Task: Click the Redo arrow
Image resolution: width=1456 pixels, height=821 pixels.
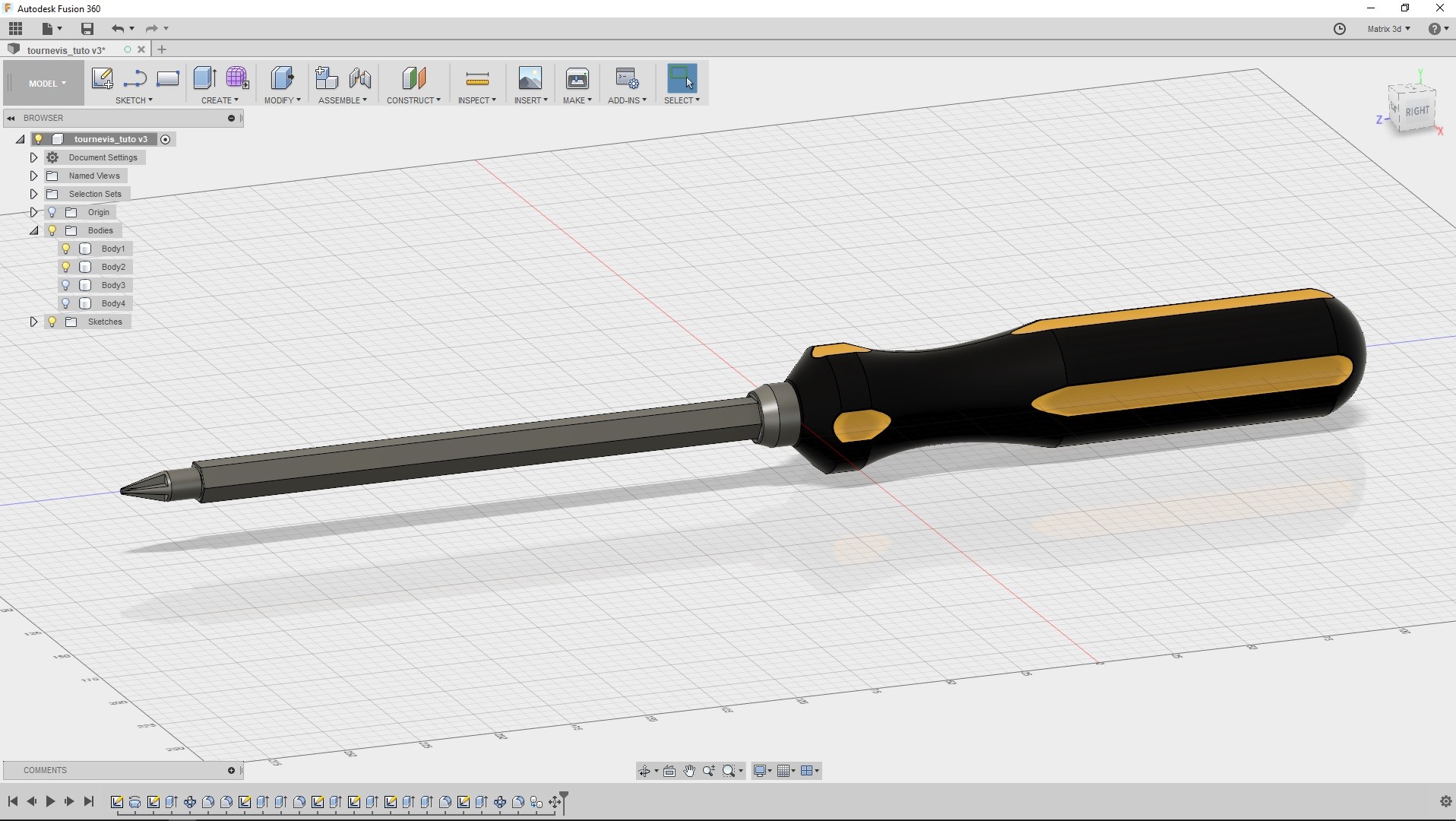Action: [151, 29]
